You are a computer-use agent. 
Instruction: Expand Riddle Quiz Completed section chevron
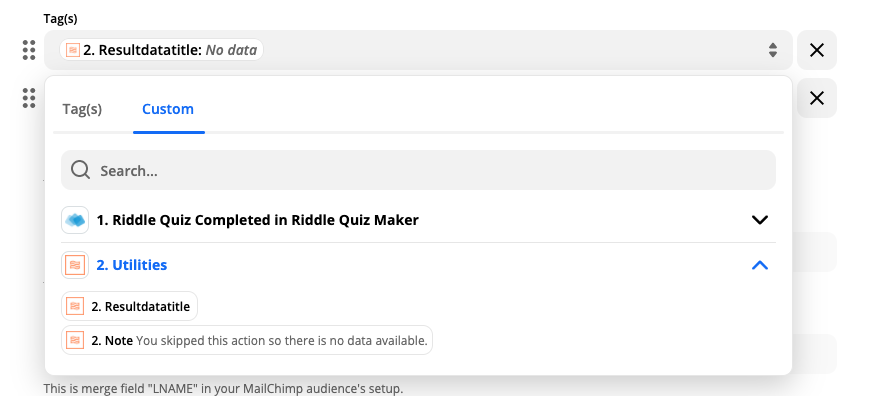coord(760,220)
